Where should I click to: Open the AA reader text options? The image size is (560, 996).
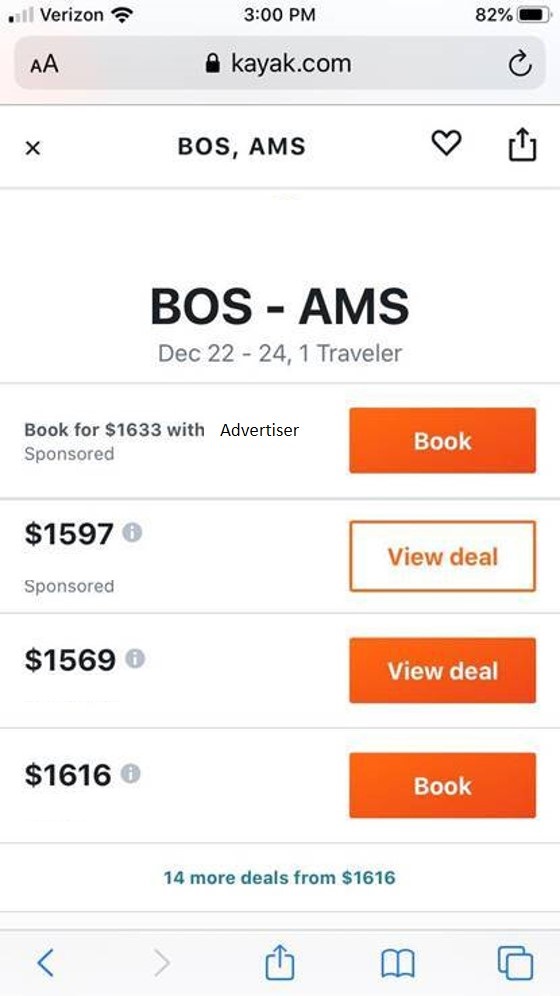point(44,64)
